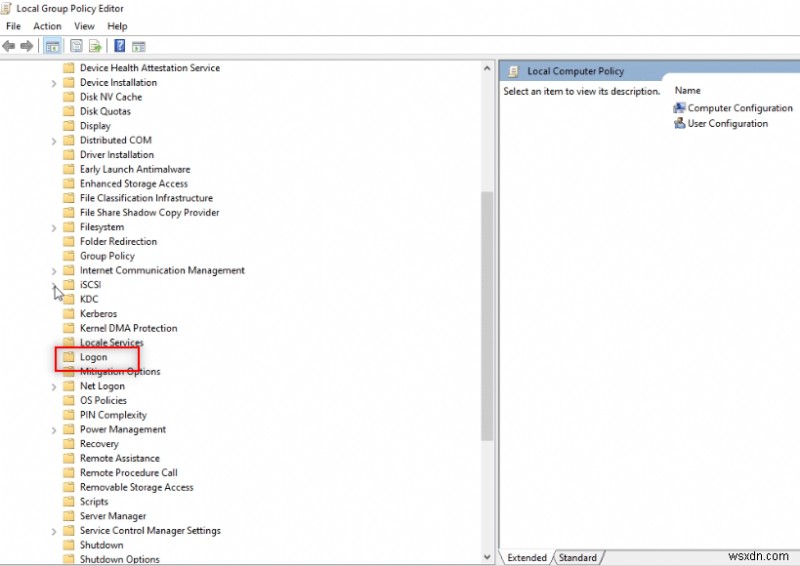Select Enhanced Storage Access
This screenshot has width=800, height=566.
(134, 183)
